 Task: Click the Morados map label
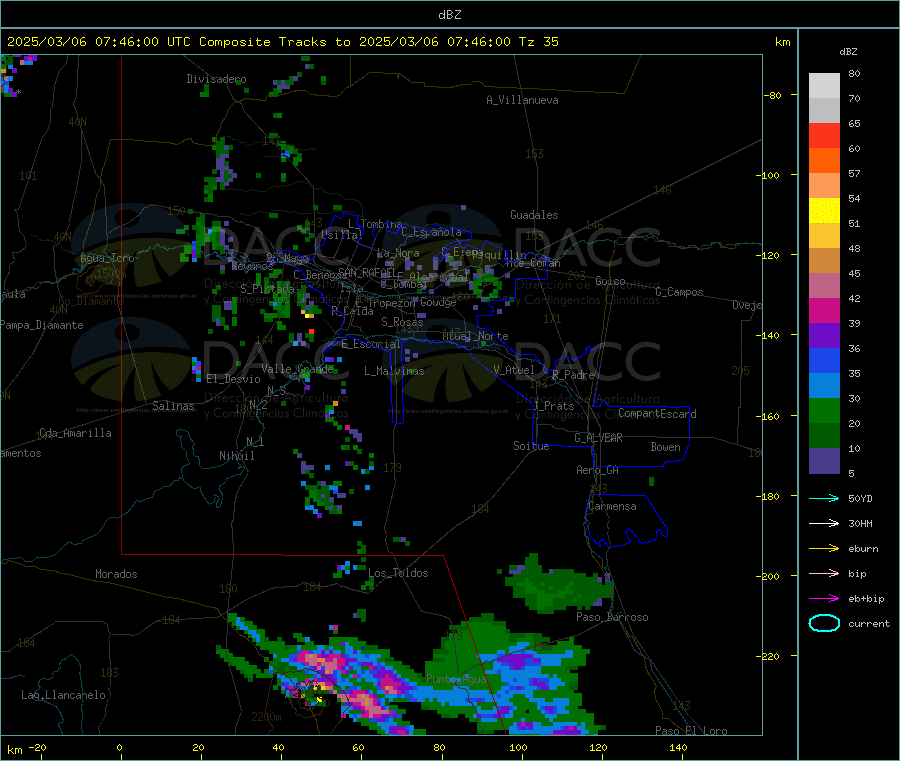(117, 574)
